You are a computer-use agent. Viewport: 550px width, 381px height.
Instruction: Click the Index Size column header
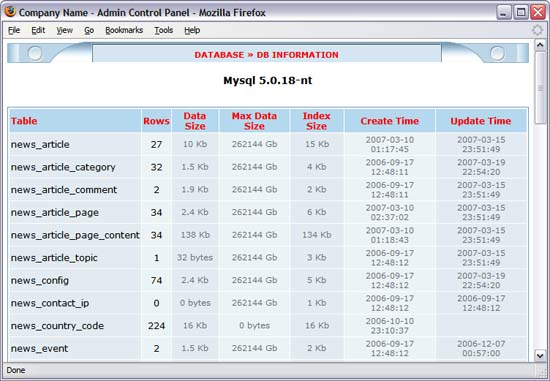[316, 121]
